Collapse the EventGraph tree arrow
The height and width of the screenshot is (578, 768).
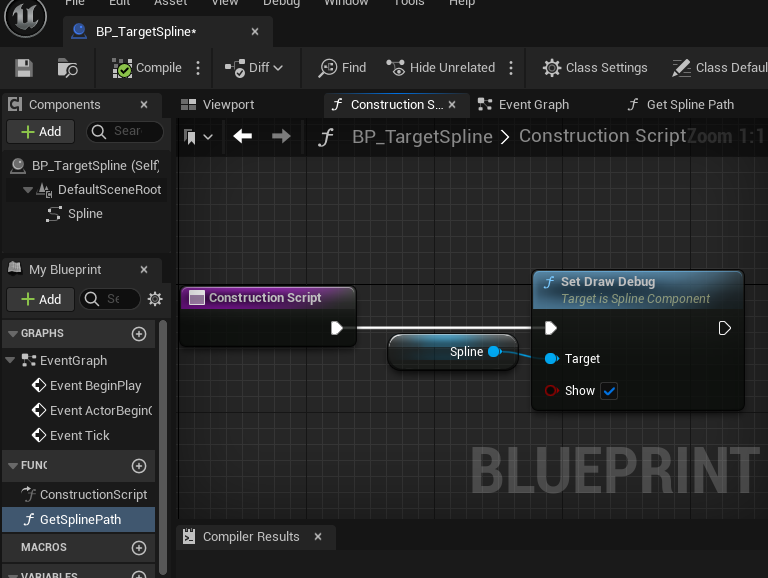pos(10,360)
